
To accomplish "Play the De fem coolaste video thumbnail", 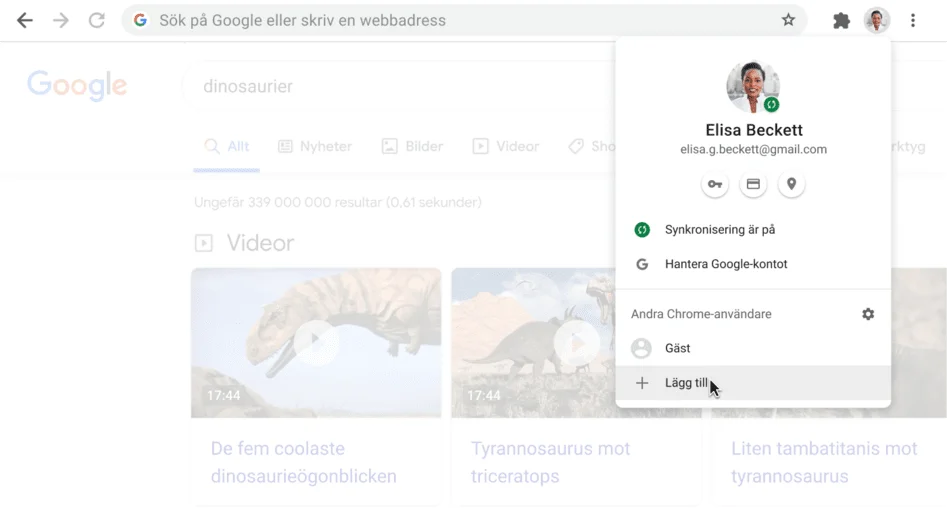I will coord(316,342).
